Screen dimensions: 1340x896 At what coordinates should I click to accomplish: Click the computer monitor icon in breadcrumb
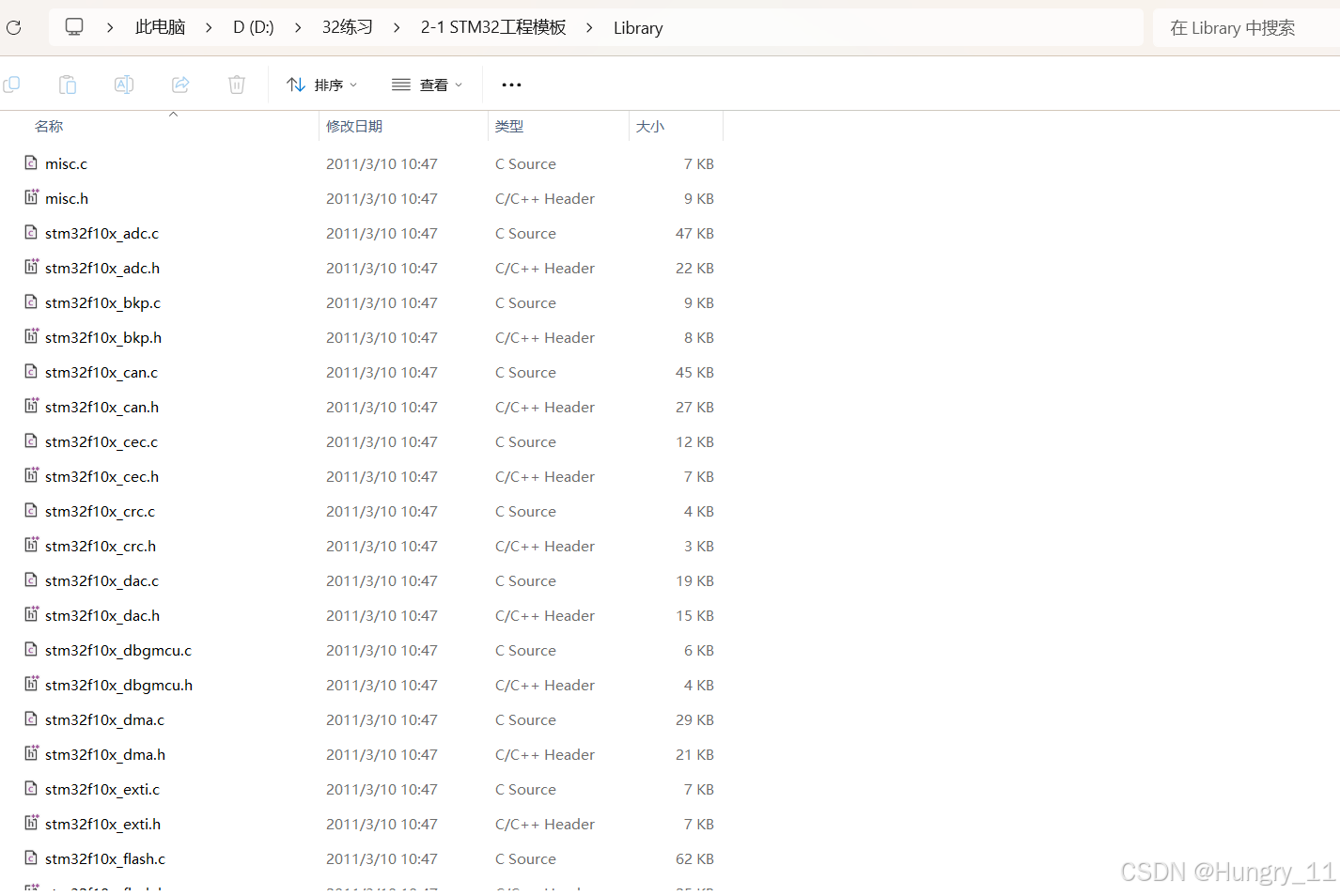(74, 27)
